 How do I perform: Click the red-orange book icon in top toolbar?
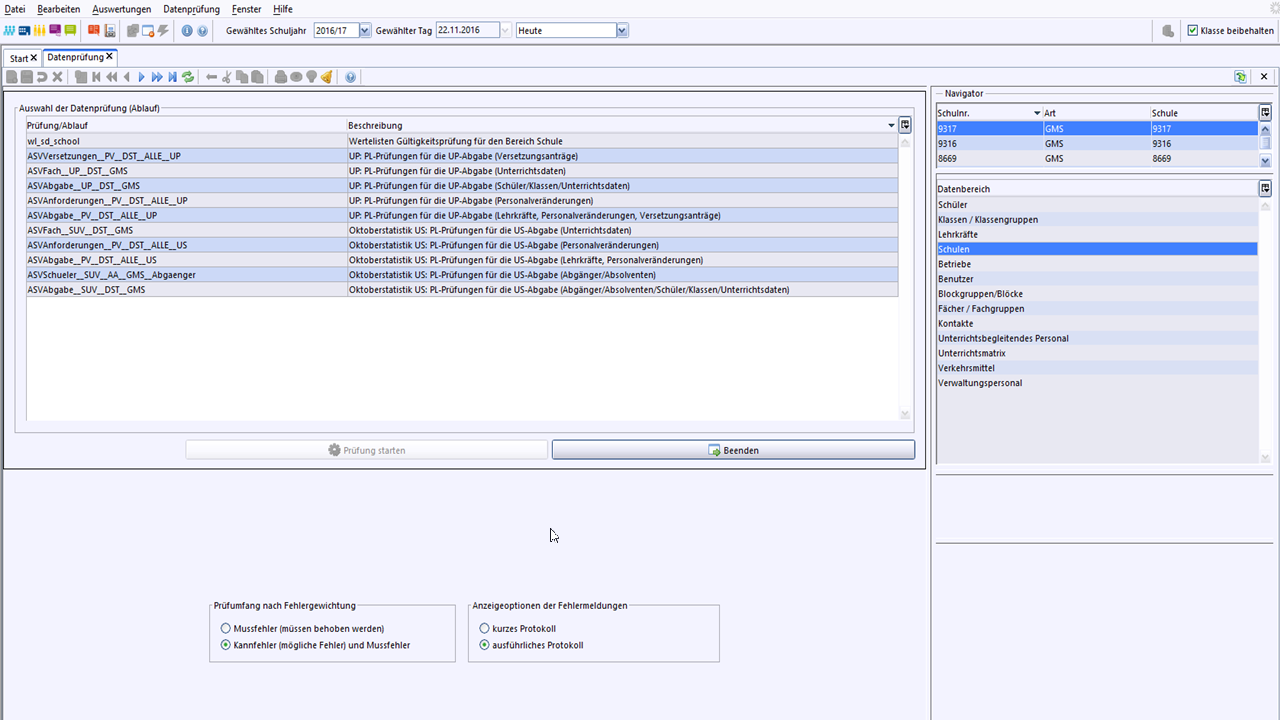94,31
